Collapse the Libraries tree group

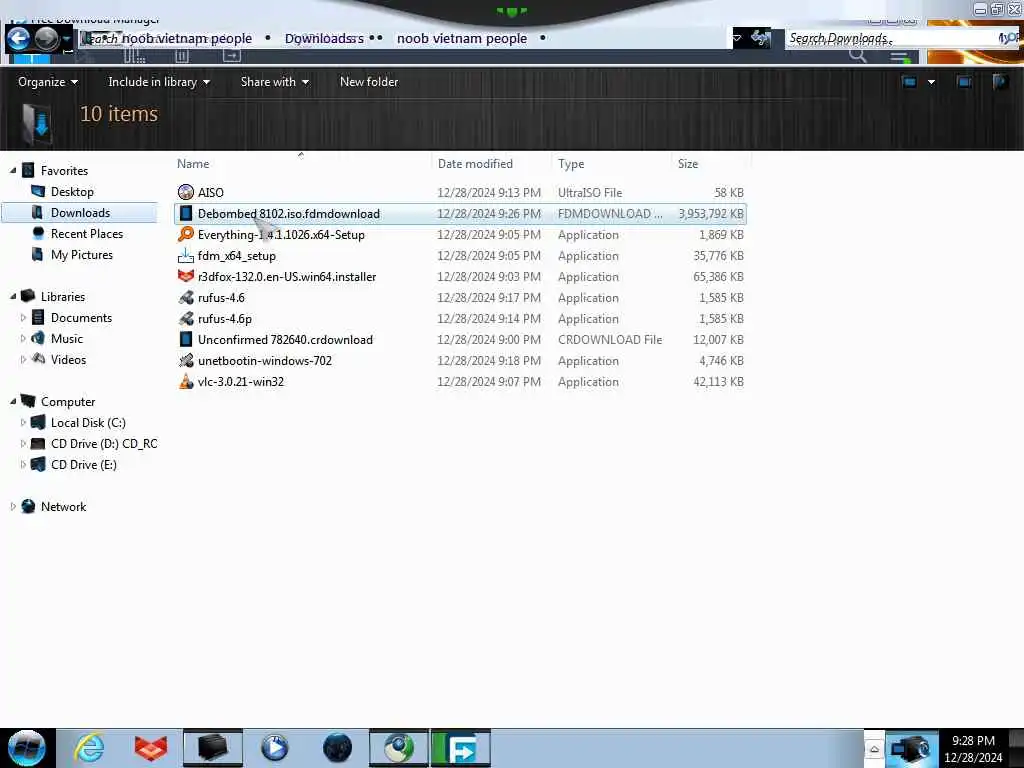[x=13, y=296]
